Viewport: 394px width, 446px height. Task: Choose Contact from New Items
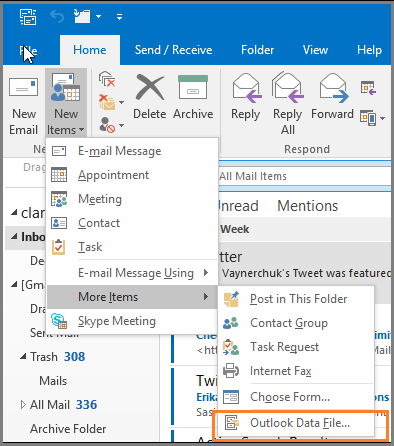click(132, 223)
